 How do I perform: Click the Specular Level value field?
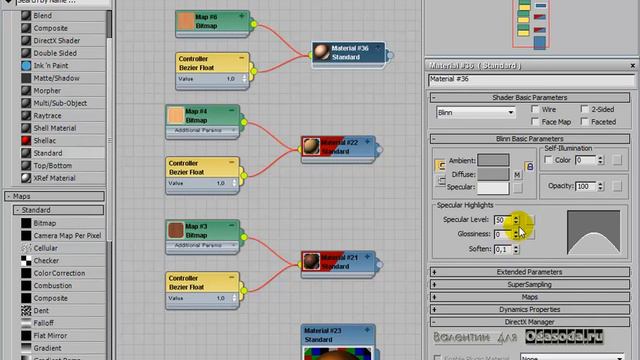coord(503,220)
